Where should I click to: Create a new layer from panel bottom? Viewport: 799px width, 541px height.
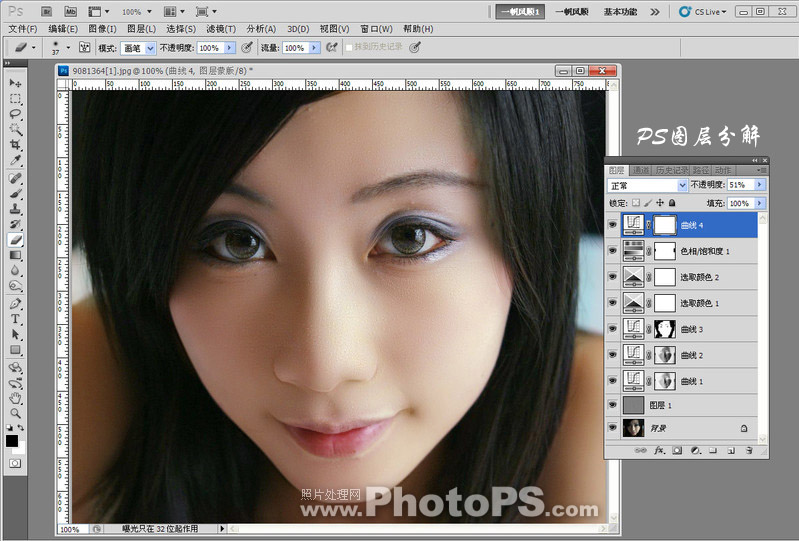(x=731, y=450)
